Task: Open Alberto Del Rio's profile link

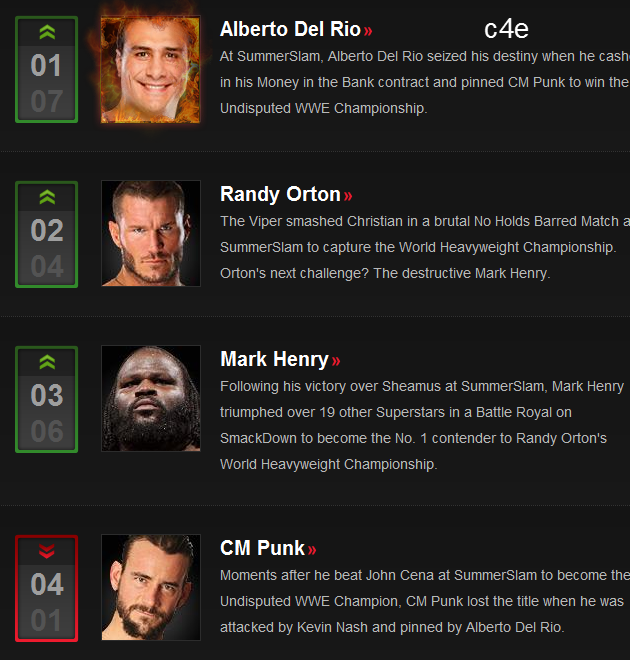Action: [x=290, y=29]
